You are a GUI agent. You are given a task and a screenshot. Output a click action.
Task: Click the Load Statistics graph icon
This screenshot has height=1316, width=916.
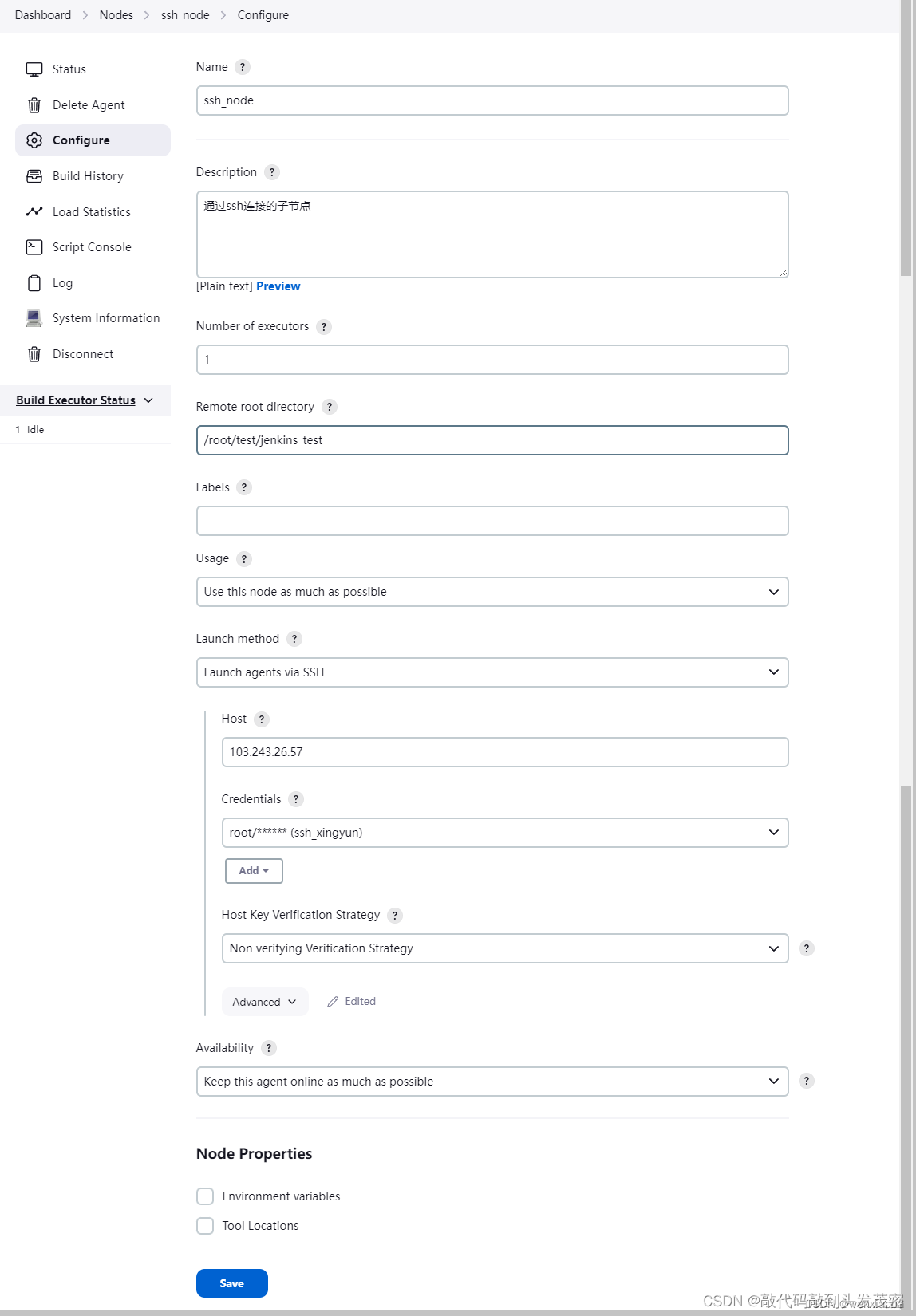[x=34, y=211]
